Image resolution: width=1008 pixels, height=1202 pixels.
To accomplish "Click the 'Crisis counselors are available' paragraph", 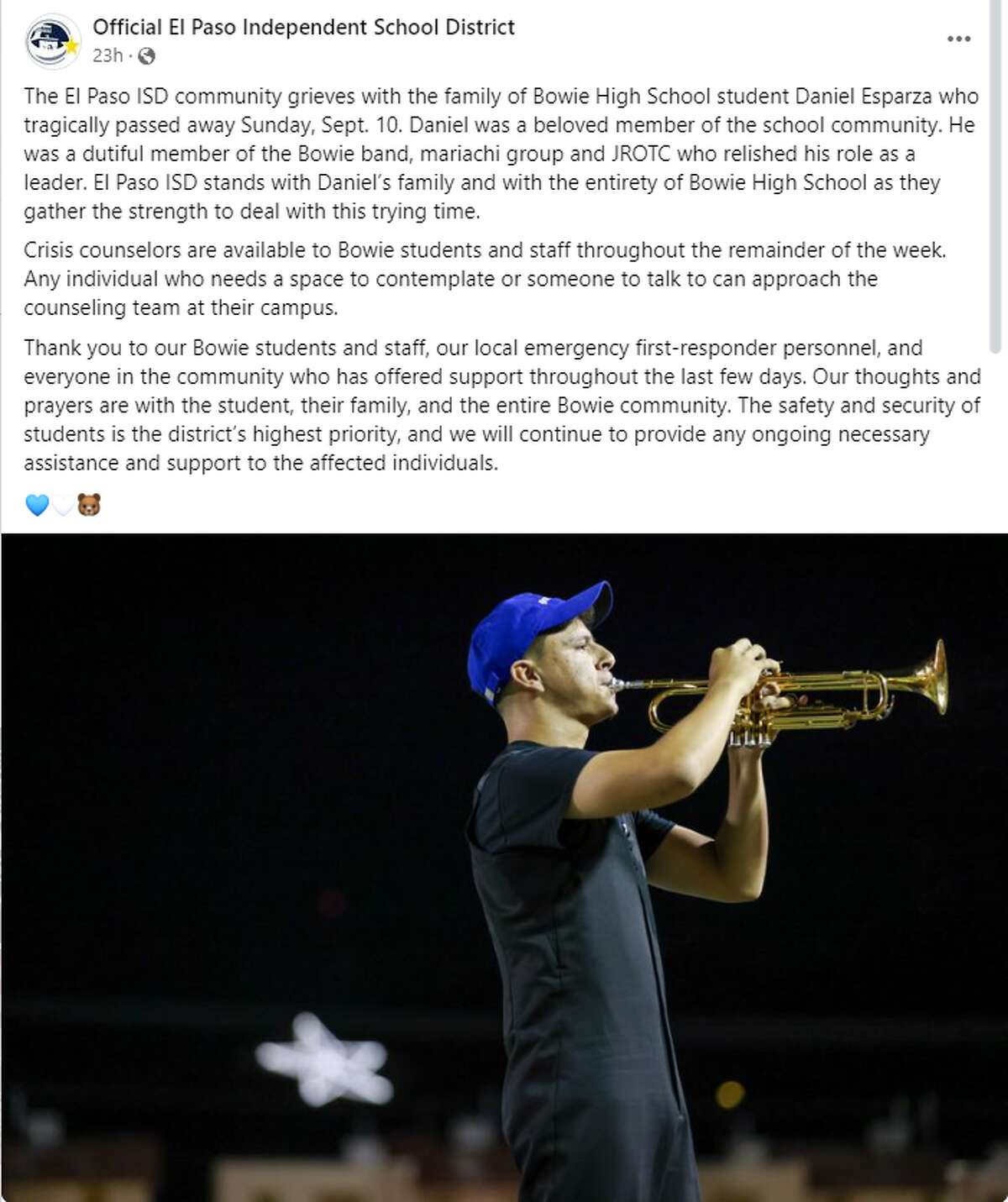I will 485,279.
